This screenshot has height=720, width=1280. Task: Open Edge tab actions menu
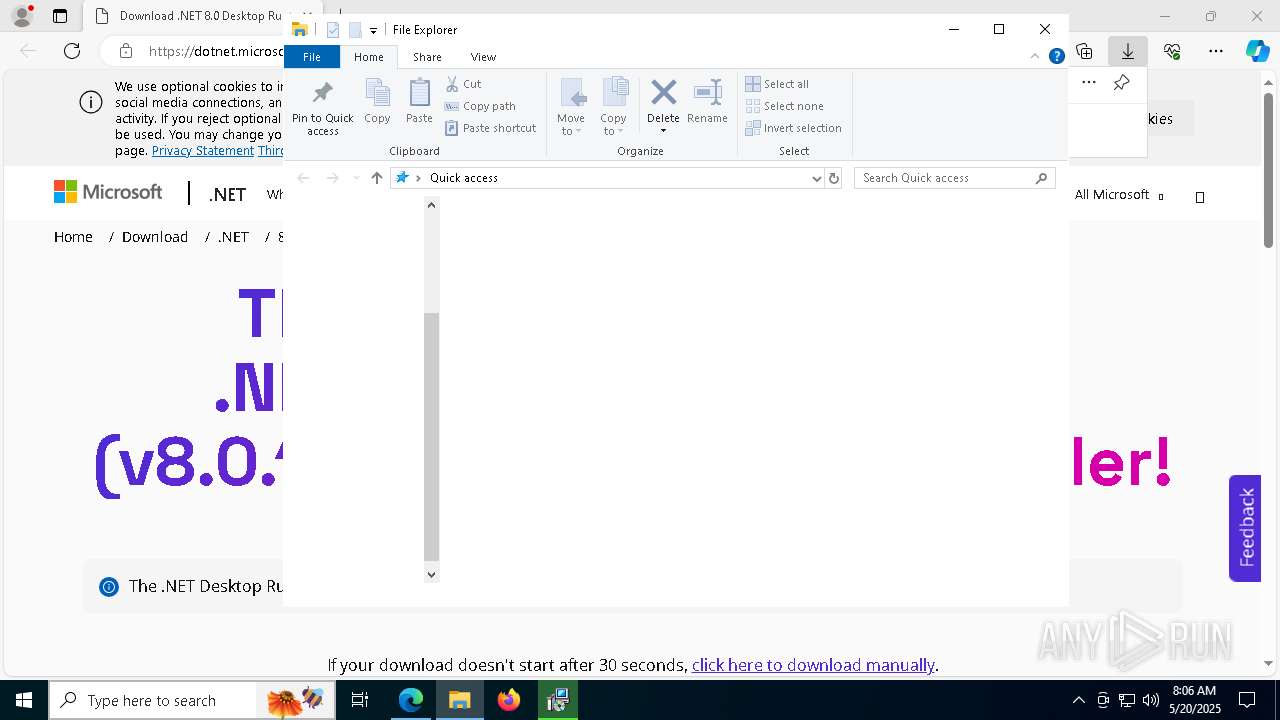tap(60, 16)
